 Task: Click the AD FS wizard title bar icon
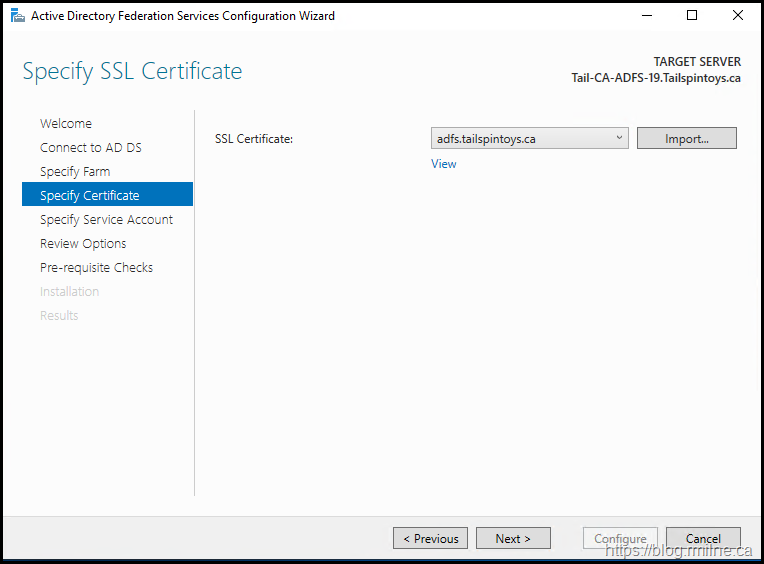coord(17,16)
